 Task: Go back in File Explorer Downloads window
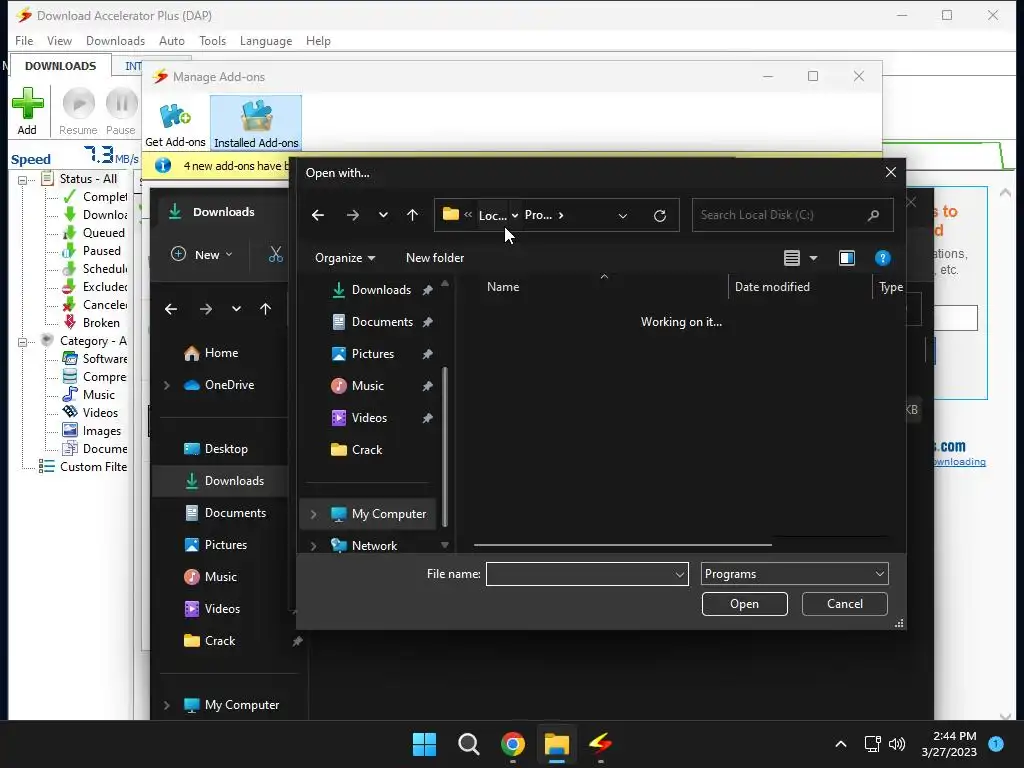(x=171, y=309)
